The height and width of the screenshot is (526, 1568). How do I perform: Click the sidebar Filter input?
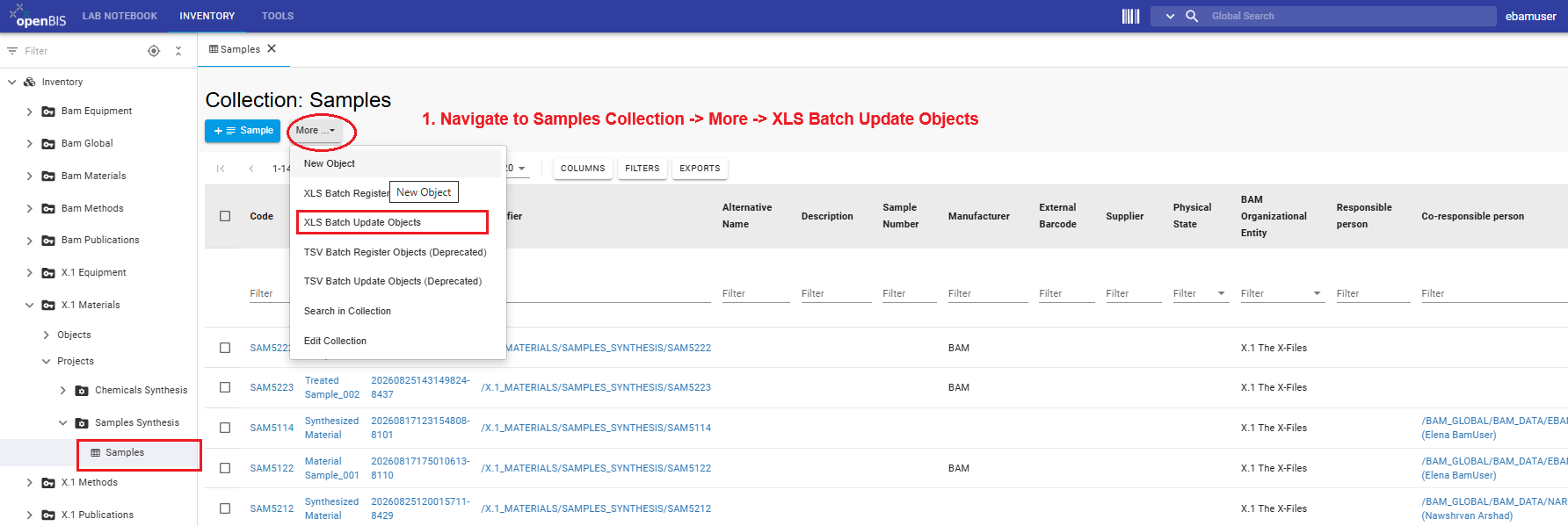(79, 51)
